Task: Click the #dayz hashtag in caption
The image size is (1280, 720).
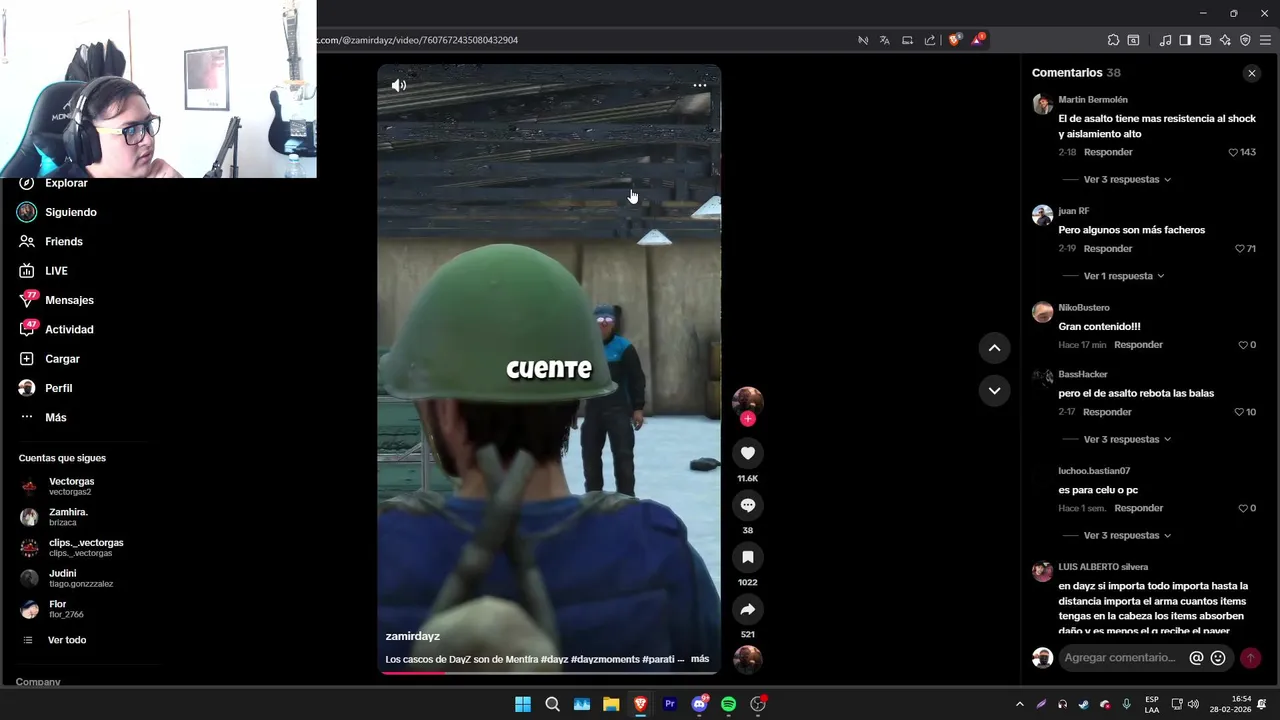Action: (x=554, y=659)
